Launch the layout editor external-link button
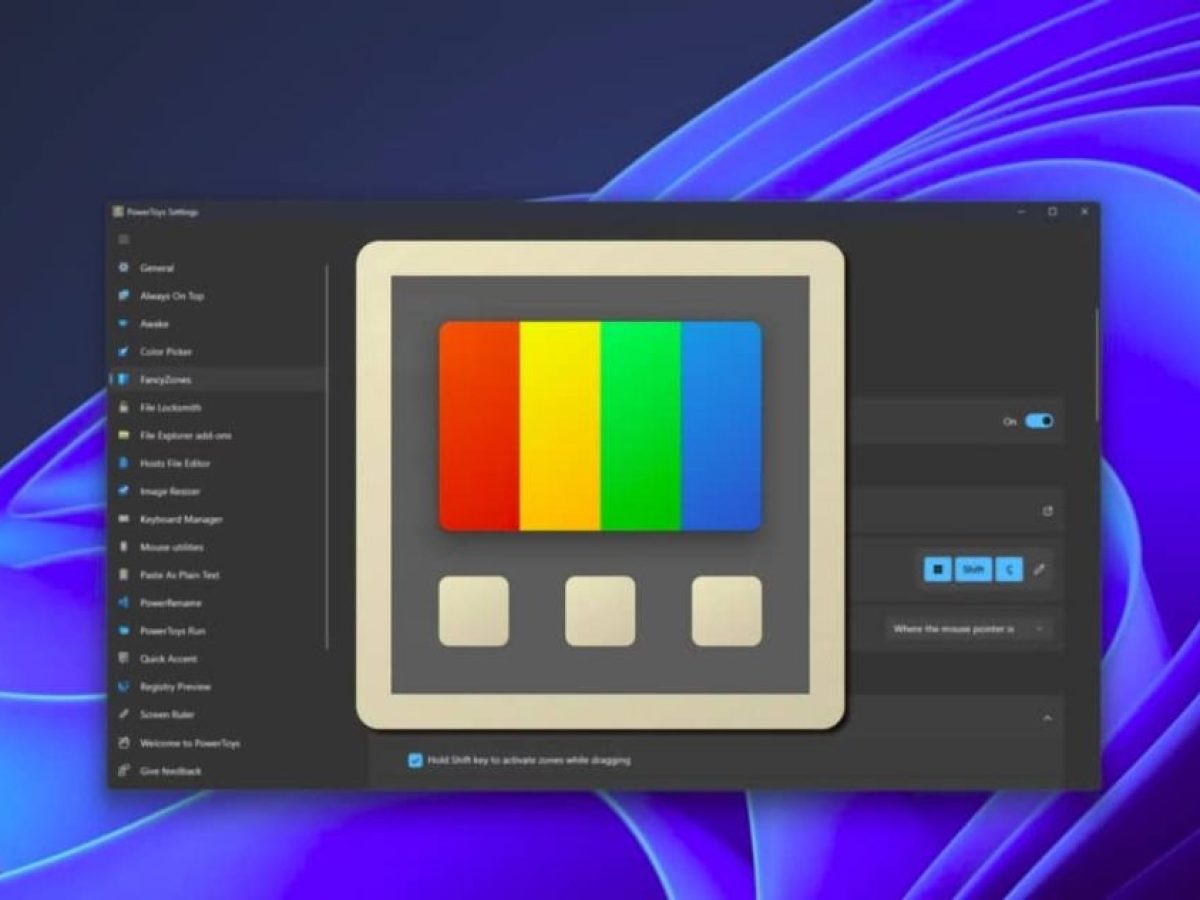 click(x=1047, y=511)
